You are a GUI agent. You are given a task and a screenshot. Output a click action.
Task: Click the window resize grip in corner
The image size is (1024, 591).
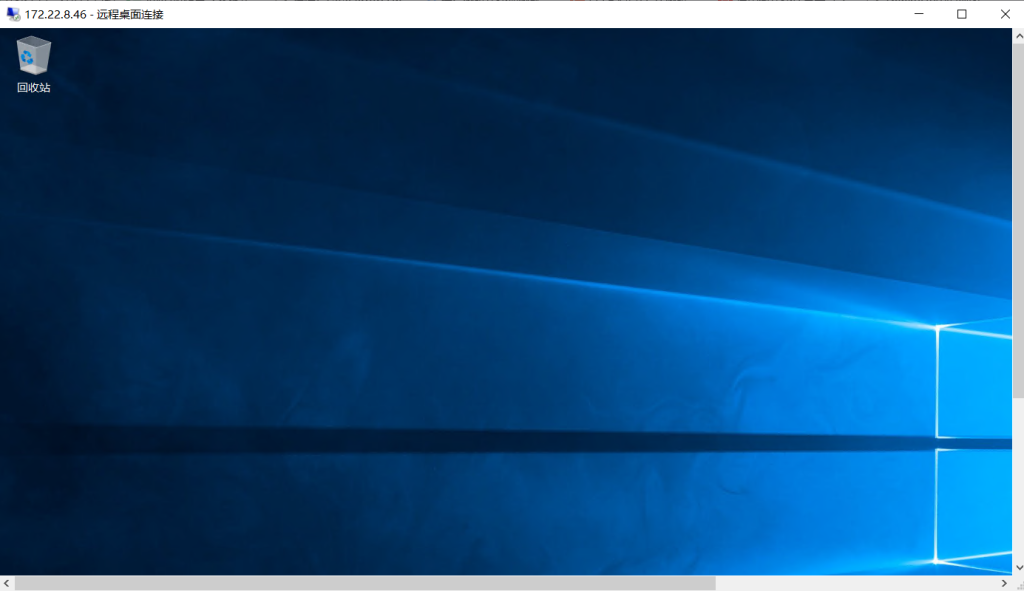pyautogui.click(x=1018, y=583)
